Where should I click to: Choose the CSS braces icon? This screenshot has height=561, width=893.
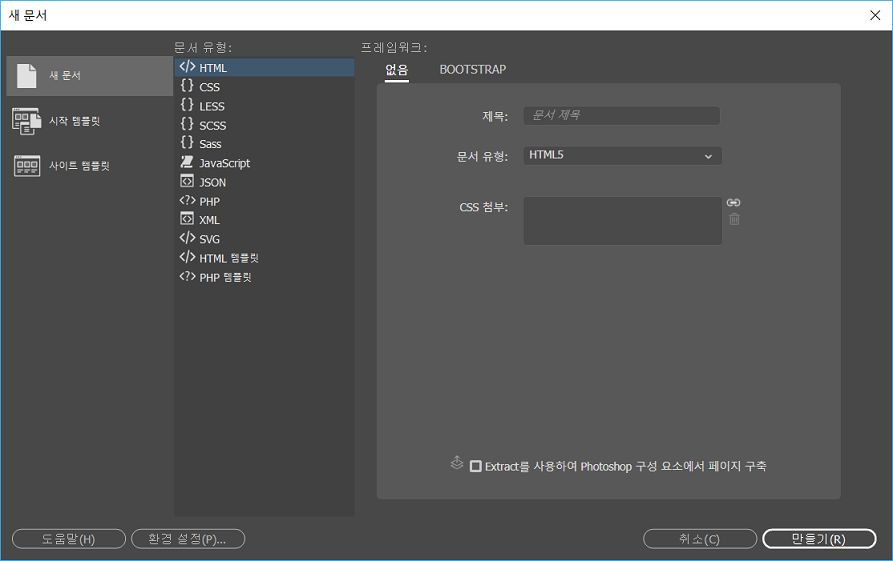(x=187, y=85)
